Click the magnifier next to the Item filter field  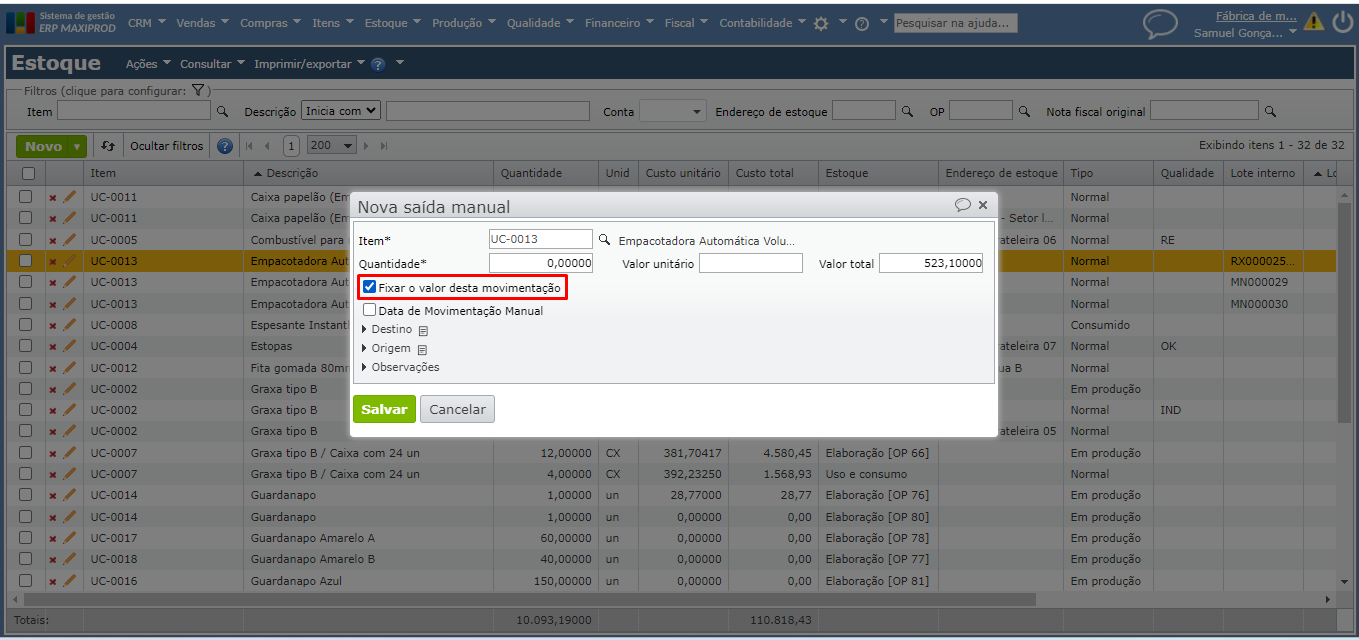click(223, 111)
